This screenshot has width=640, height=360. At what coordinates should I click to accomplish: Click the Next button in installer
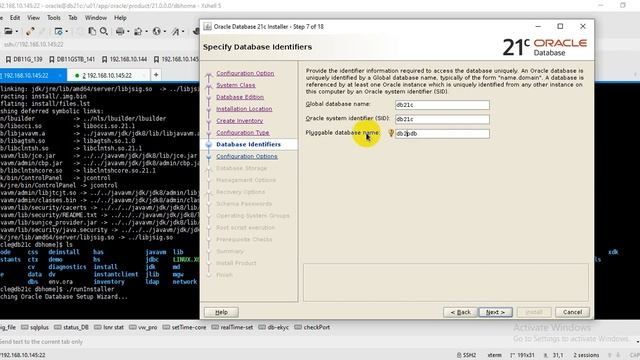coord(496,312)
